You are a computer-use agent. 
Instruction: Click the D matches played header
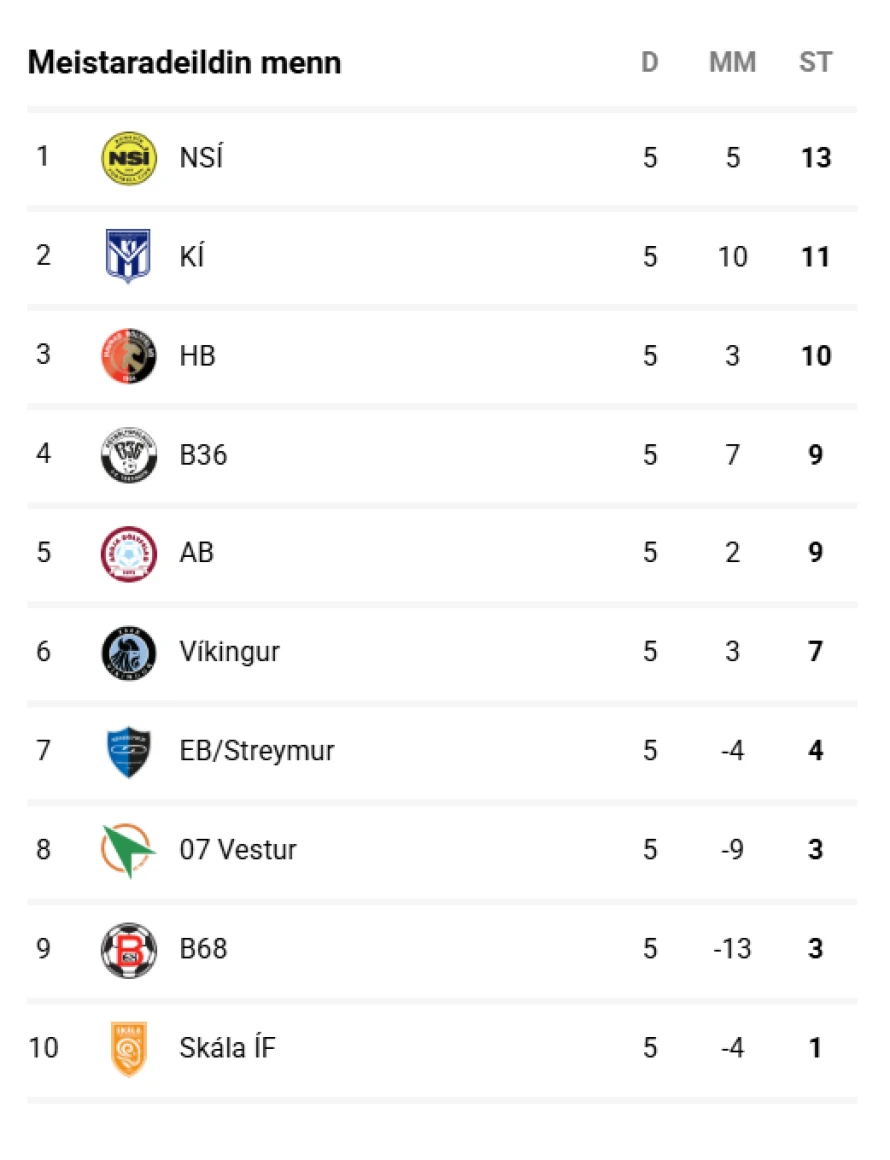pyautogui.click(x=650, y=63)
